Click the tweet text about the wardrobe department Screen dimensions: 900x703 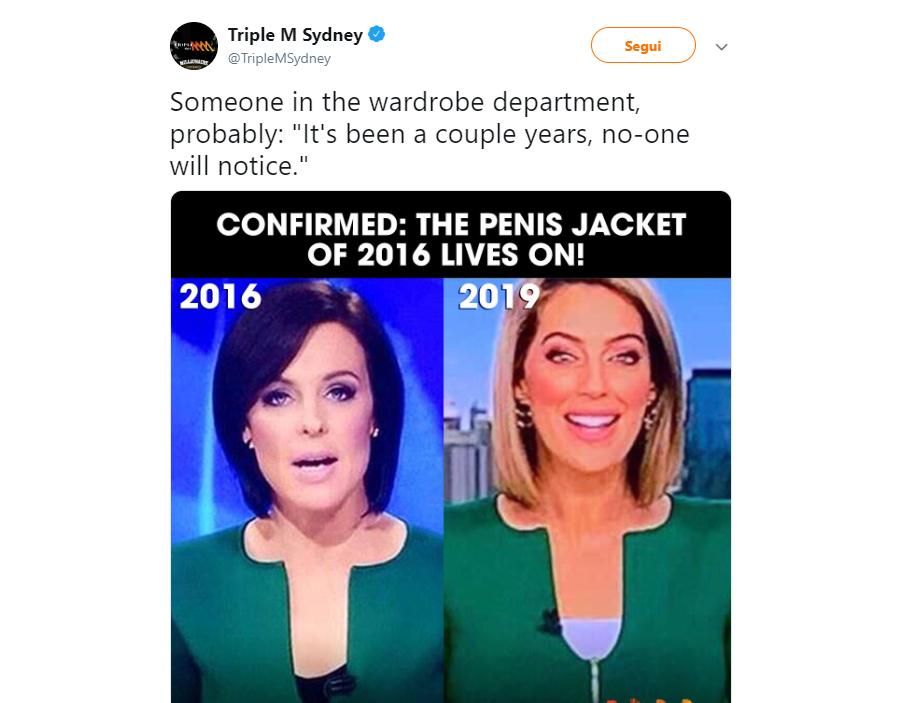429,134
